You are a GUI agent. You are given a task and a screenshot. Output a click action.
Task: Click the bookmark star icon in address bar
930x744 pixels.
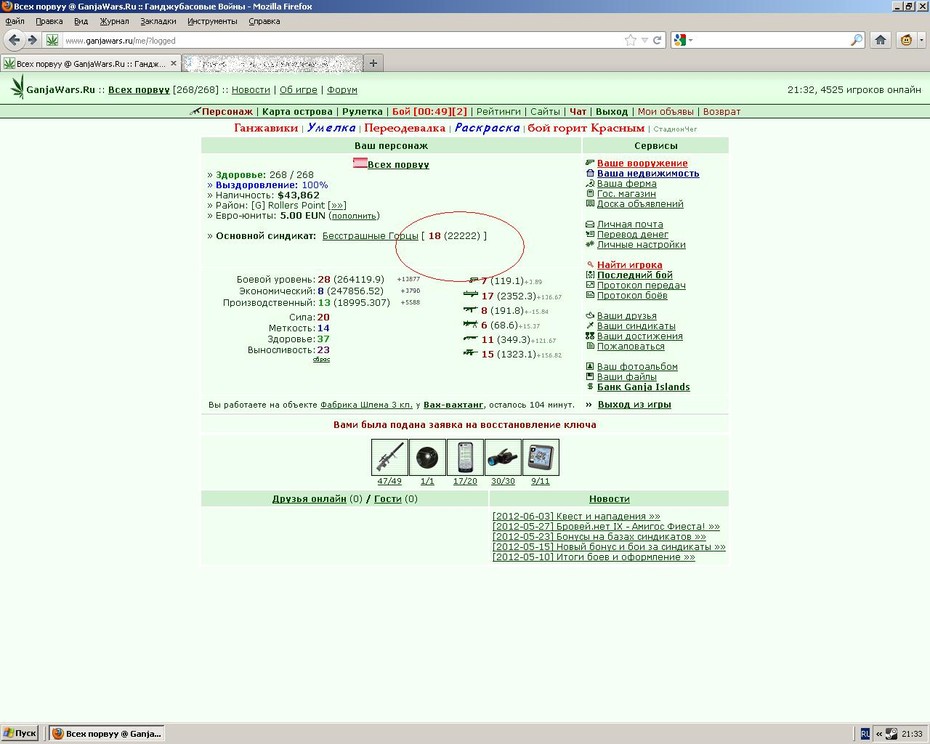tap(630, 40)
